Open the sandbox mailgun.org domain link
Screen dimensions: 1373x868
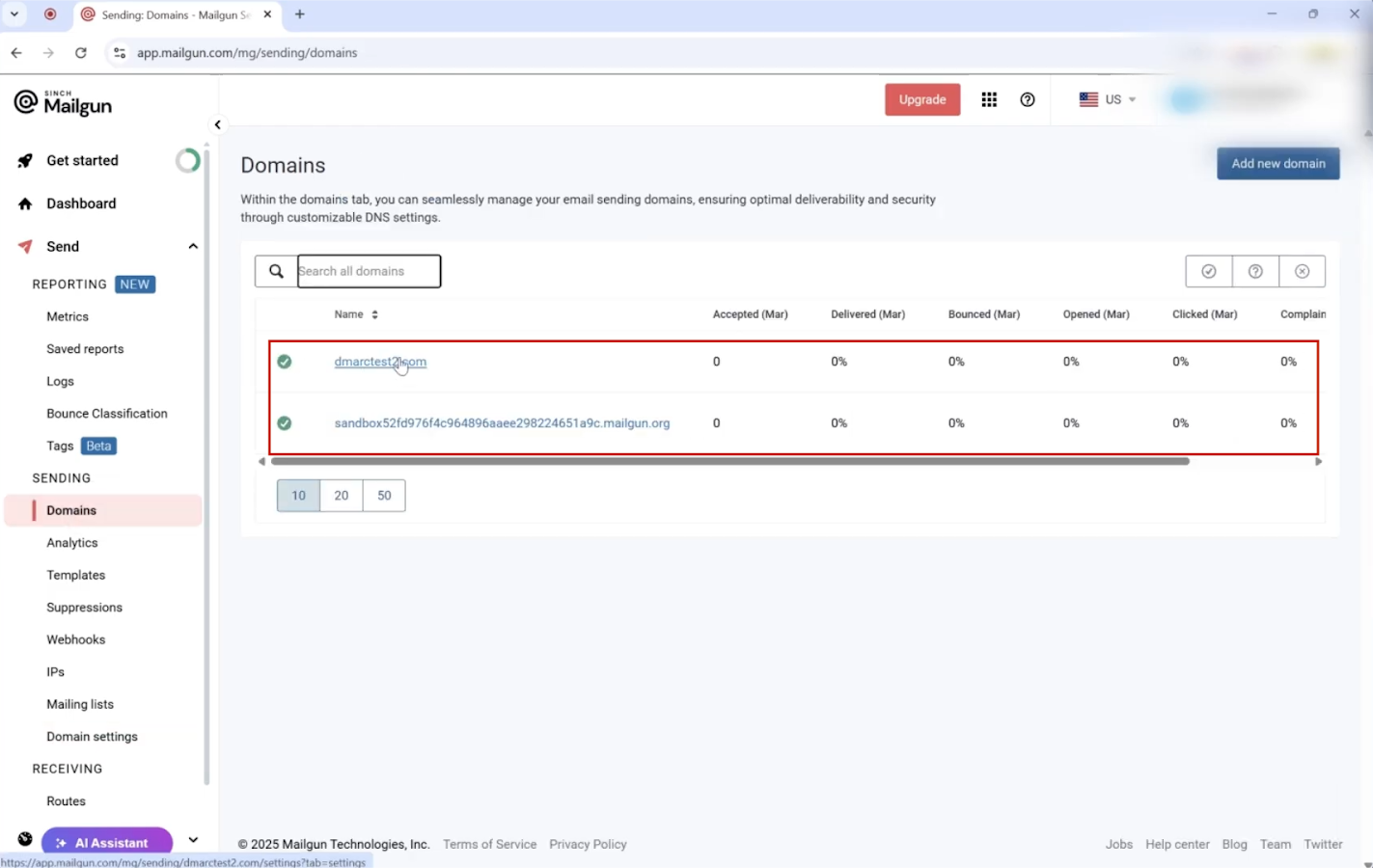(502, 423)
